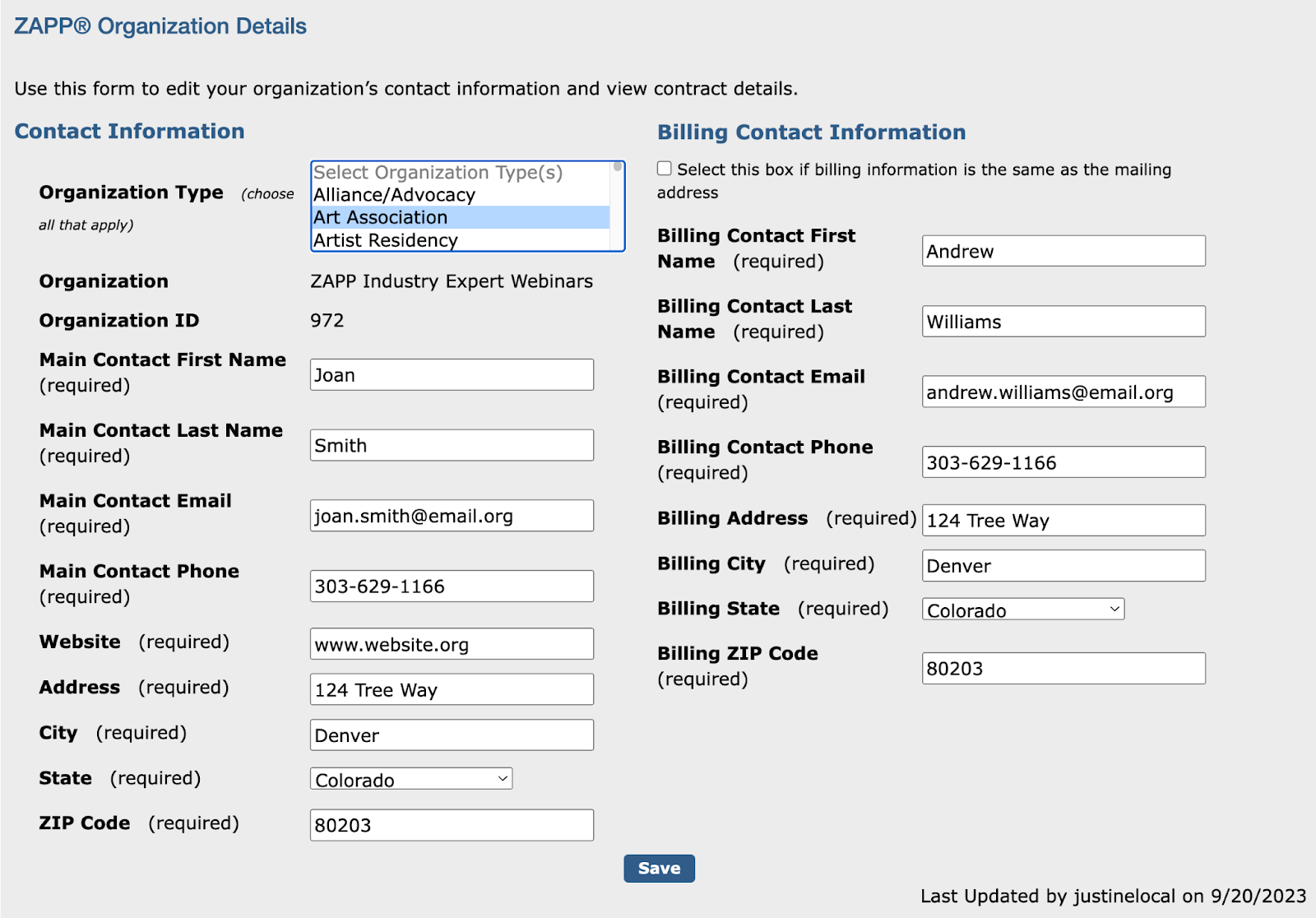This screenshot has width=1316, height=918.
Task: Focus the mailing ZIP Code field
Action: (452, 825)
